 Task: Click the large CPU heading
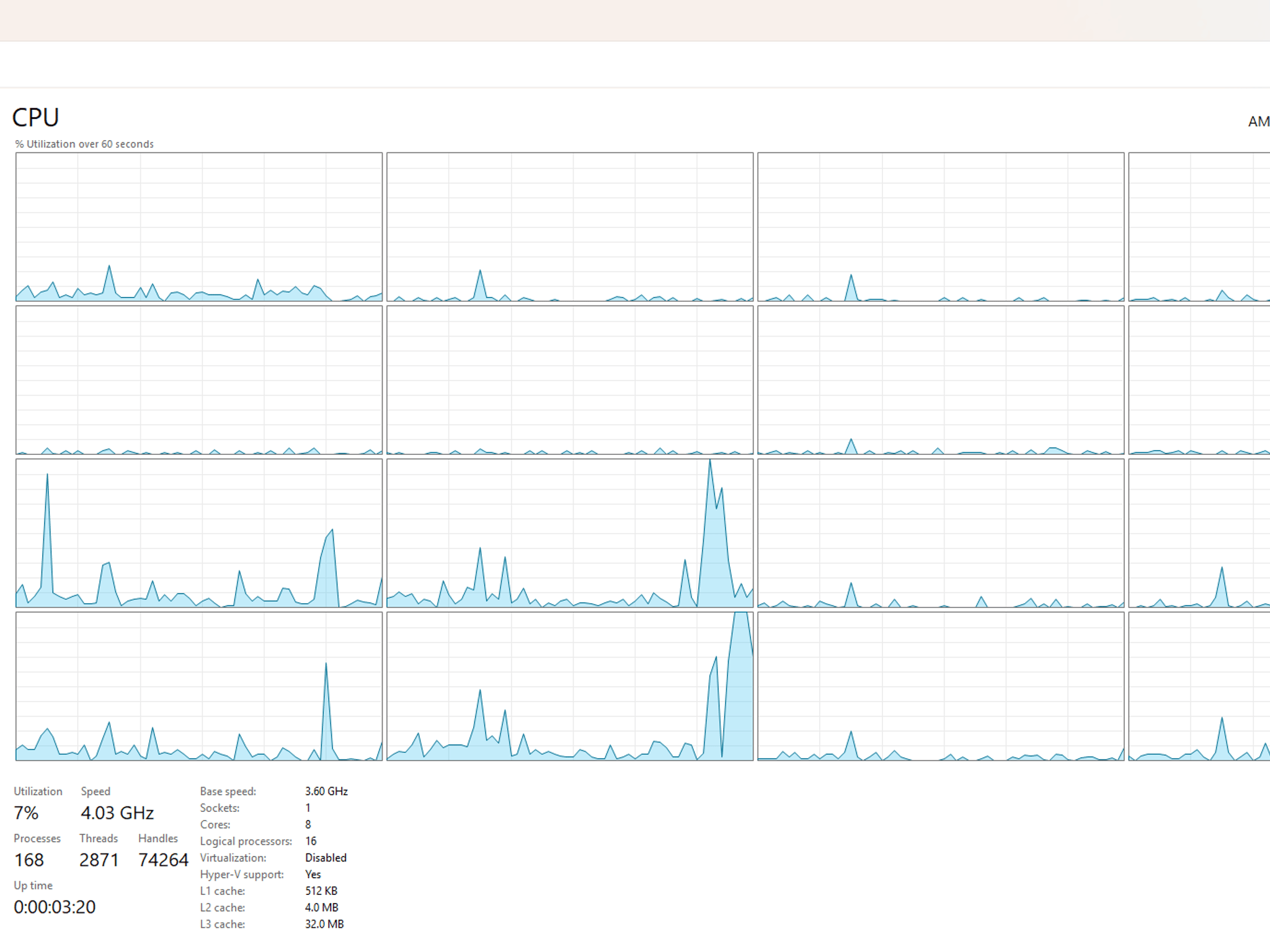coord(35,118)
